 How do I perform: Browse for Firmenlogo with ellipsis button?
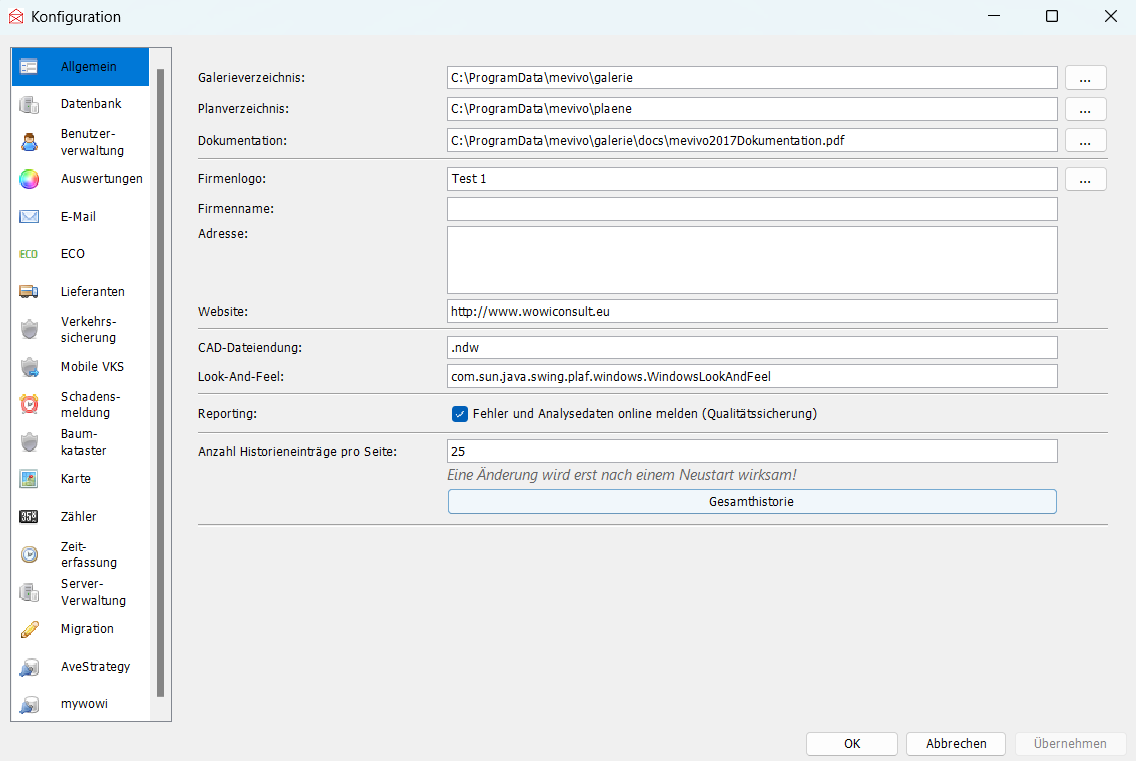click(x=1085, y=179)
